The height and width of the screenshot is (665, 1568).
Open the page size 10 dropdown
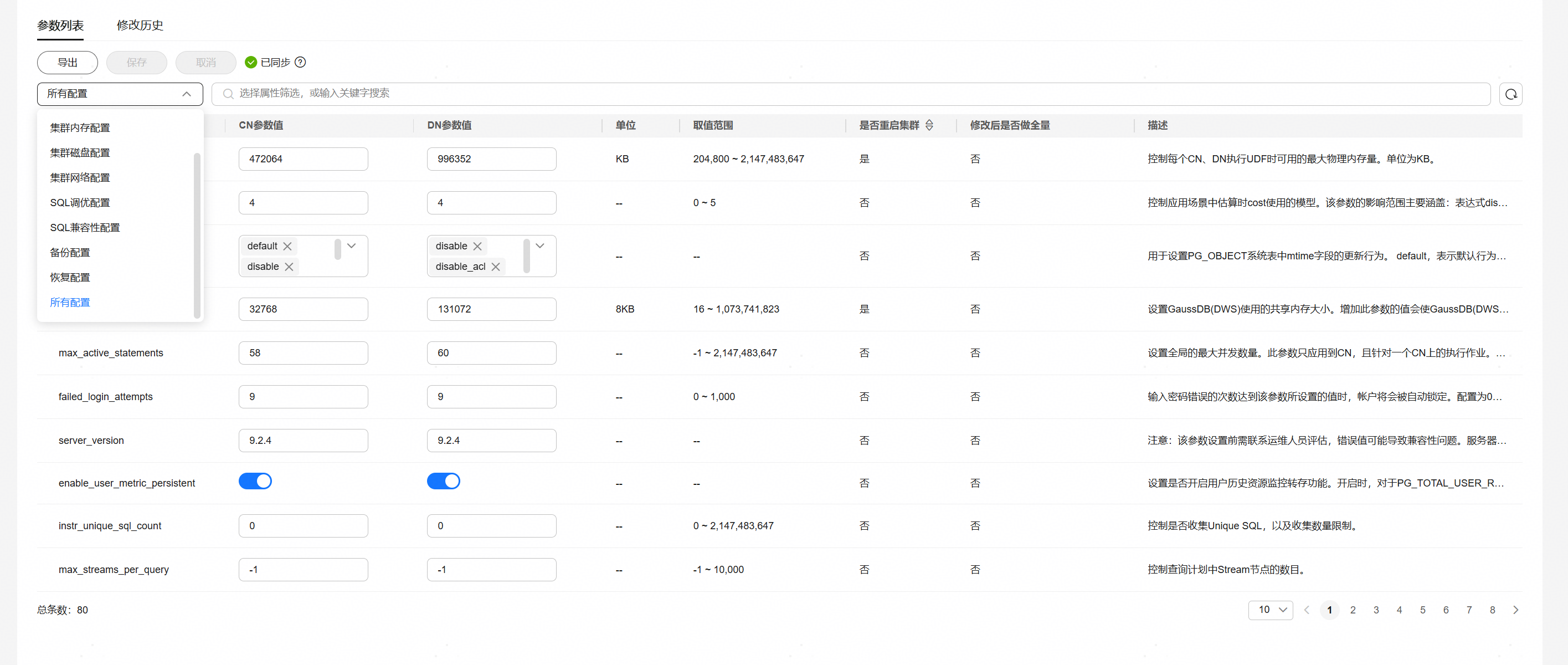1271,610
